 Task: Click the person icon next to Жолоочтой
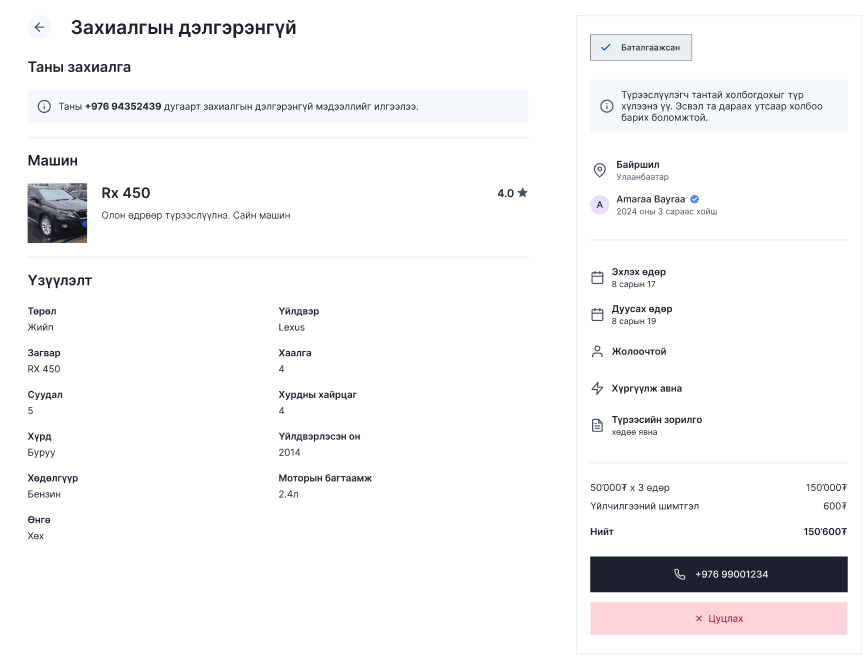point(597,352)
